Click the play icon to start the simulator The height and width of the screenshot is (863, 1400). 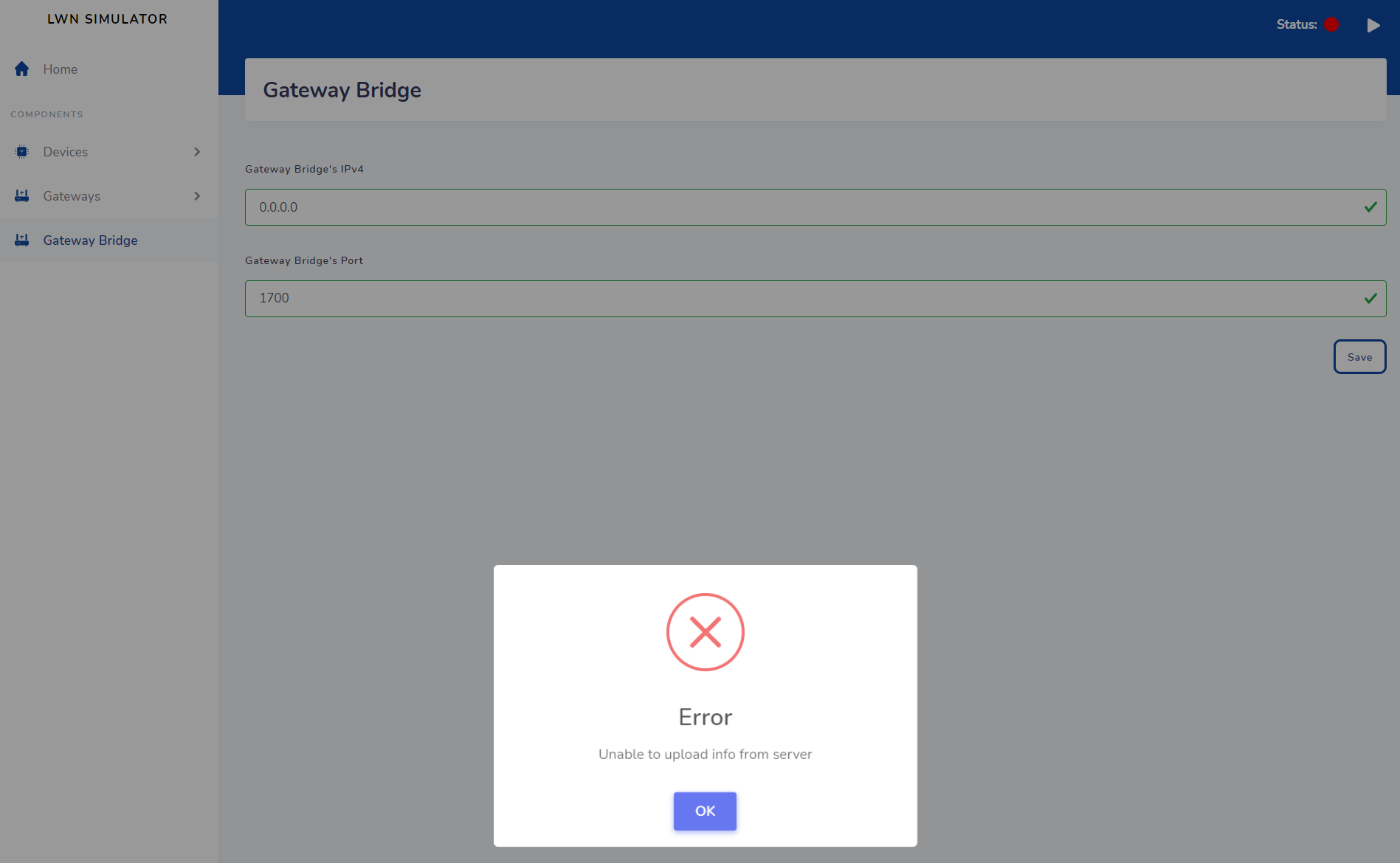[x=1373, y=24]
